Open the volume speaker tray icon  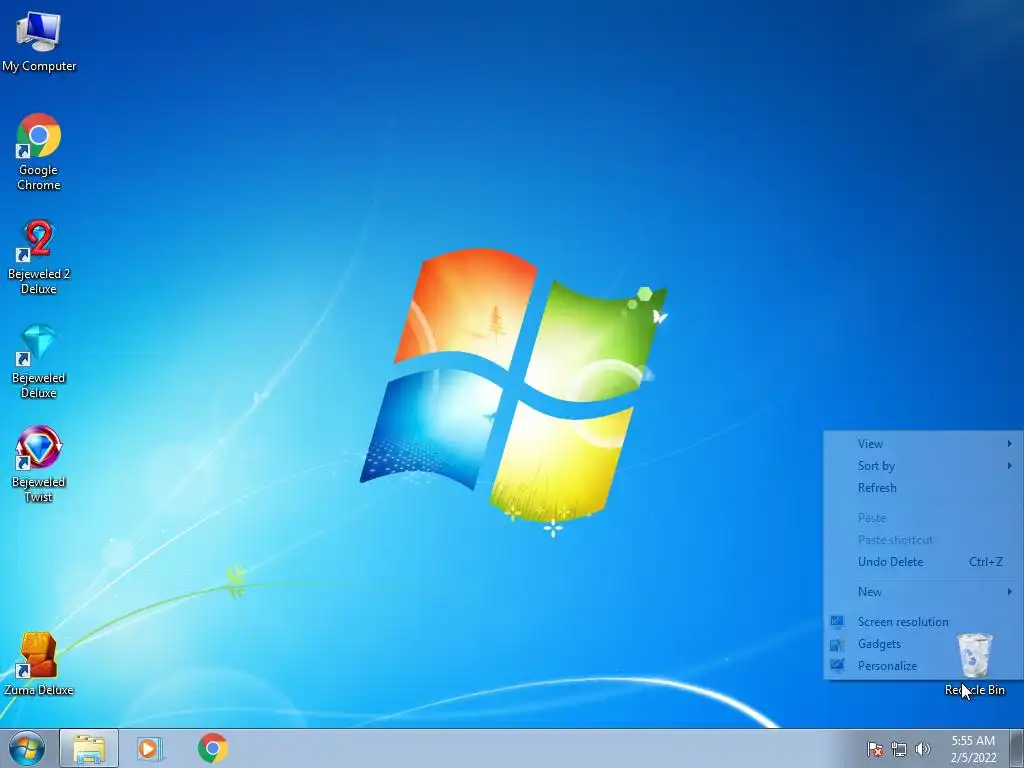click(922, 749)
